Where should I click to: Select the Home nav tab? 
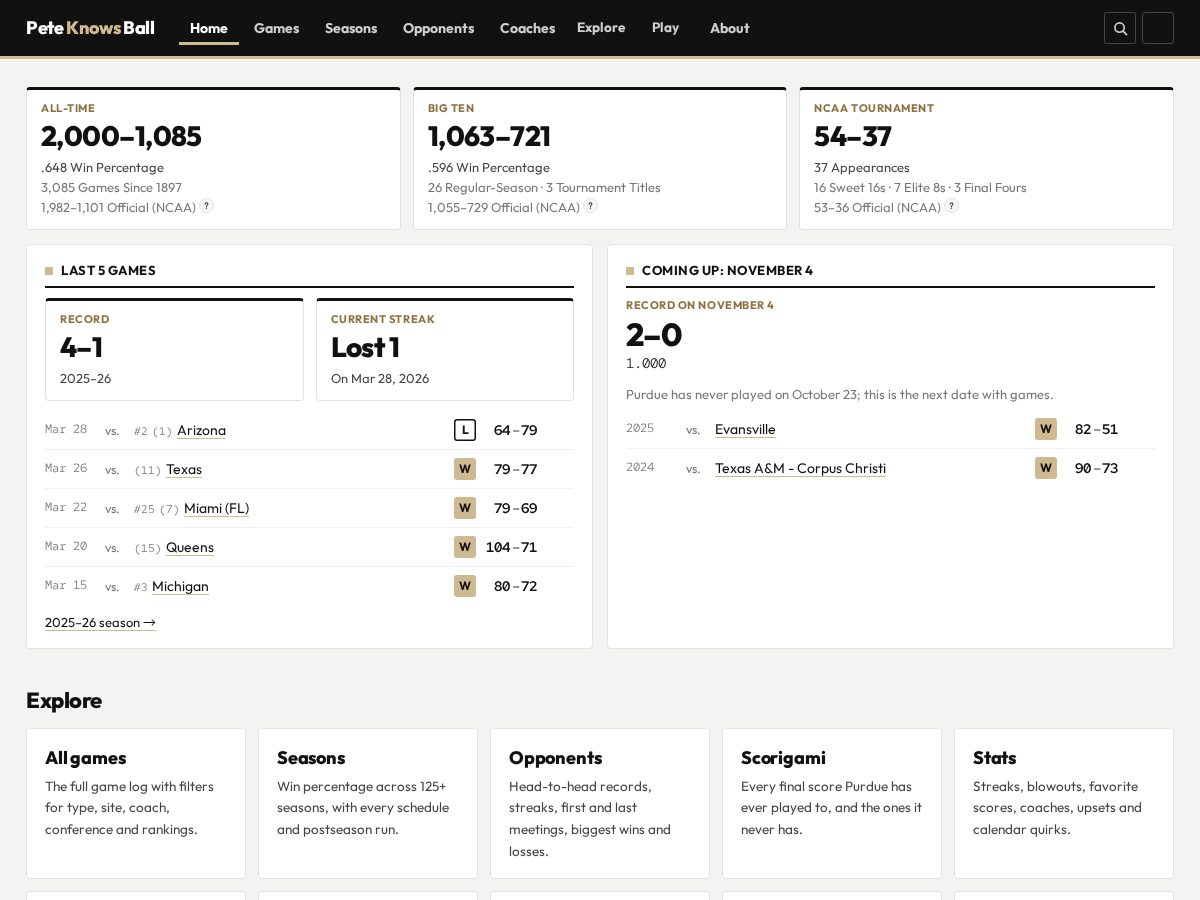(x=209, y=28)
